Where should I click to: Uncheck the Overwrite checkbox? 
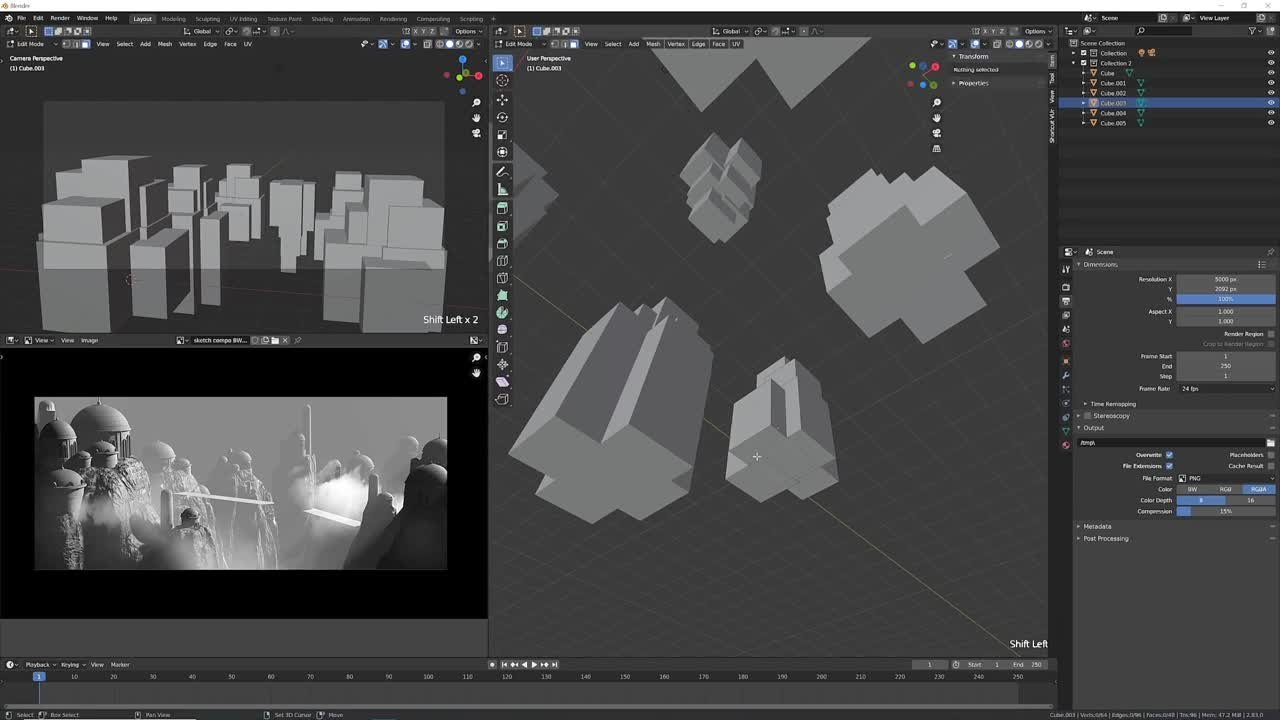pyautogui.click(x=1169, y=455)
